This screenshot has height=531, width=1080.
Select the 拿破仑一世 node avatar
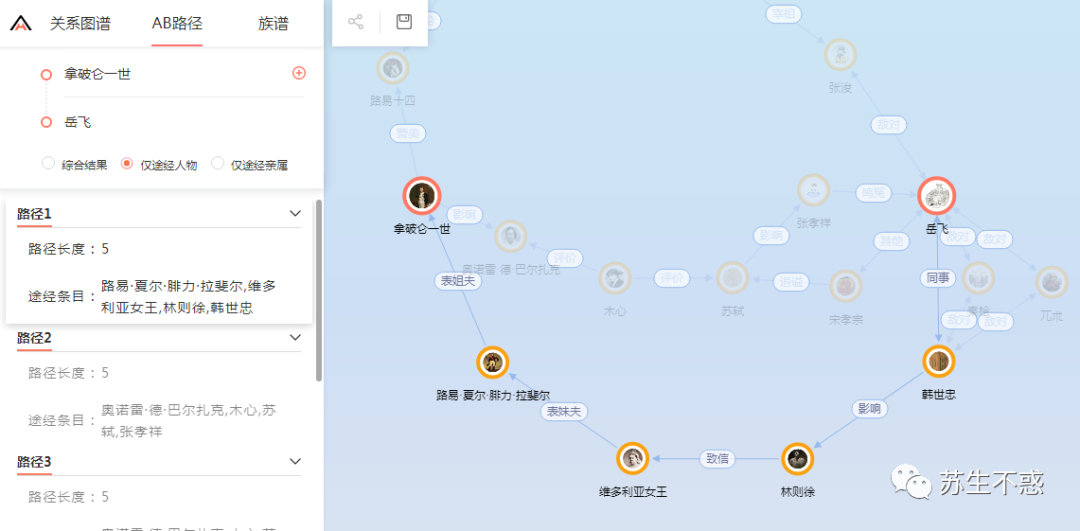[422, 196]
